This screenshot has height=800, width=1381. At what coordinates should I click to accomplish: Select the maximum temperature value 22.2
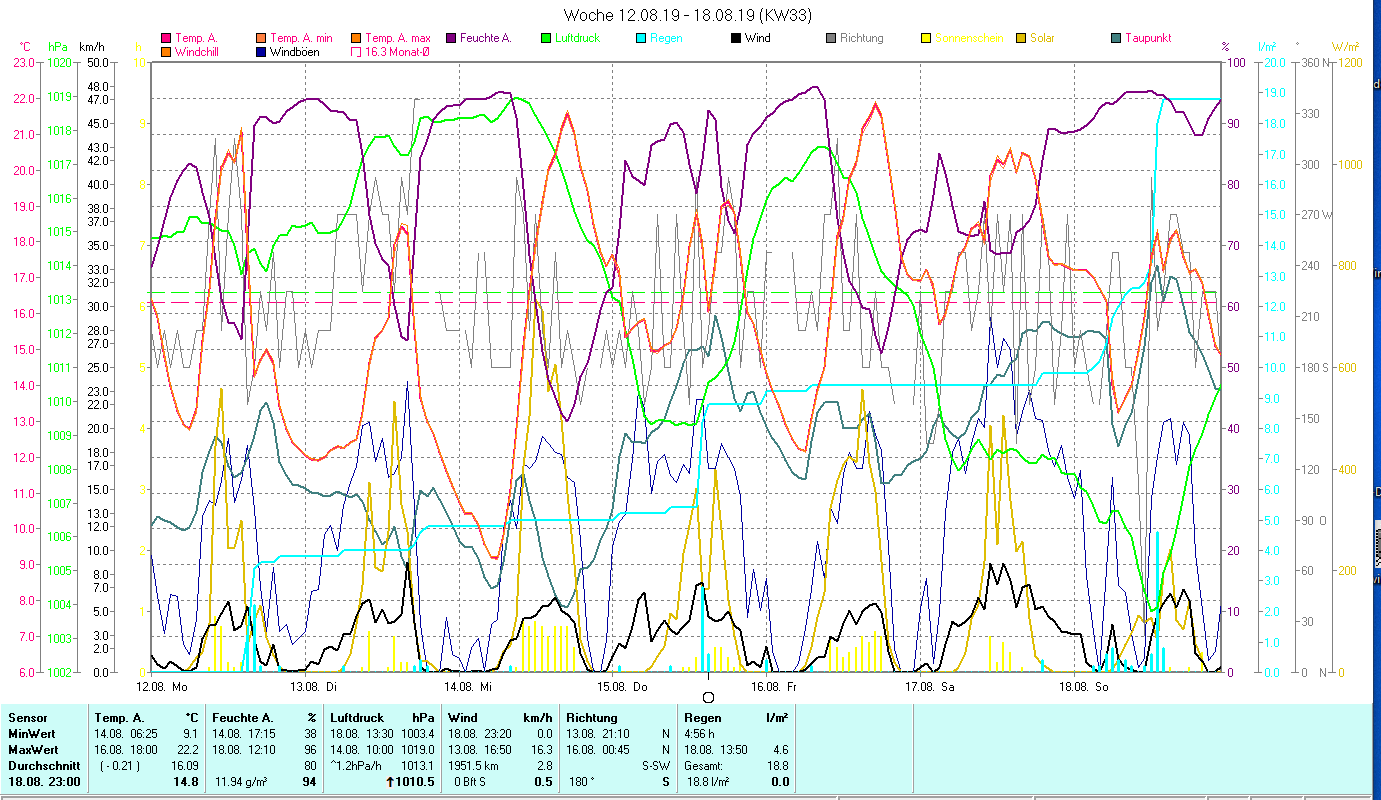(187, 749)
